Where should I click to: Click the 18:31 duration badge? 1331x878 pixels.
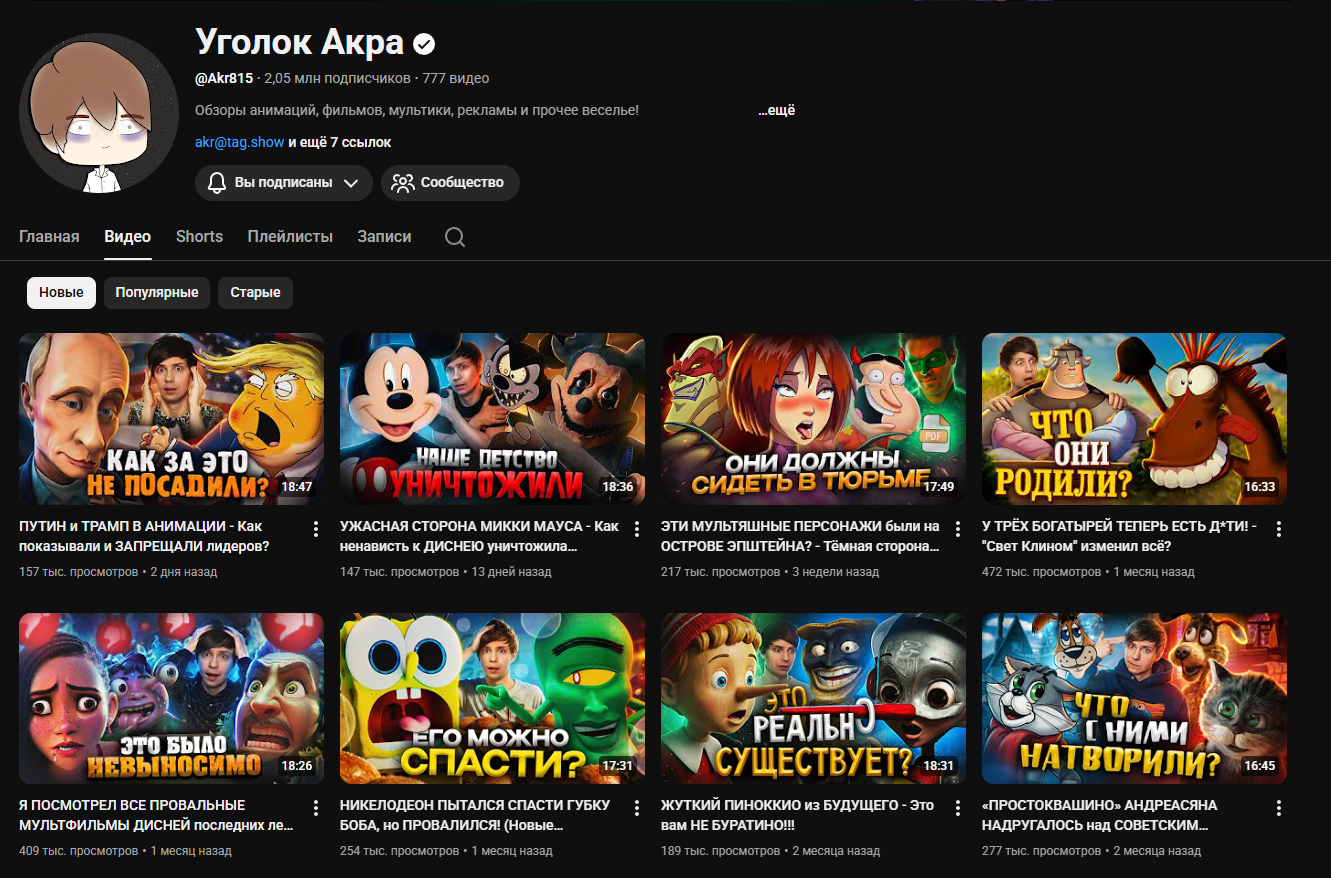(939, 766)
